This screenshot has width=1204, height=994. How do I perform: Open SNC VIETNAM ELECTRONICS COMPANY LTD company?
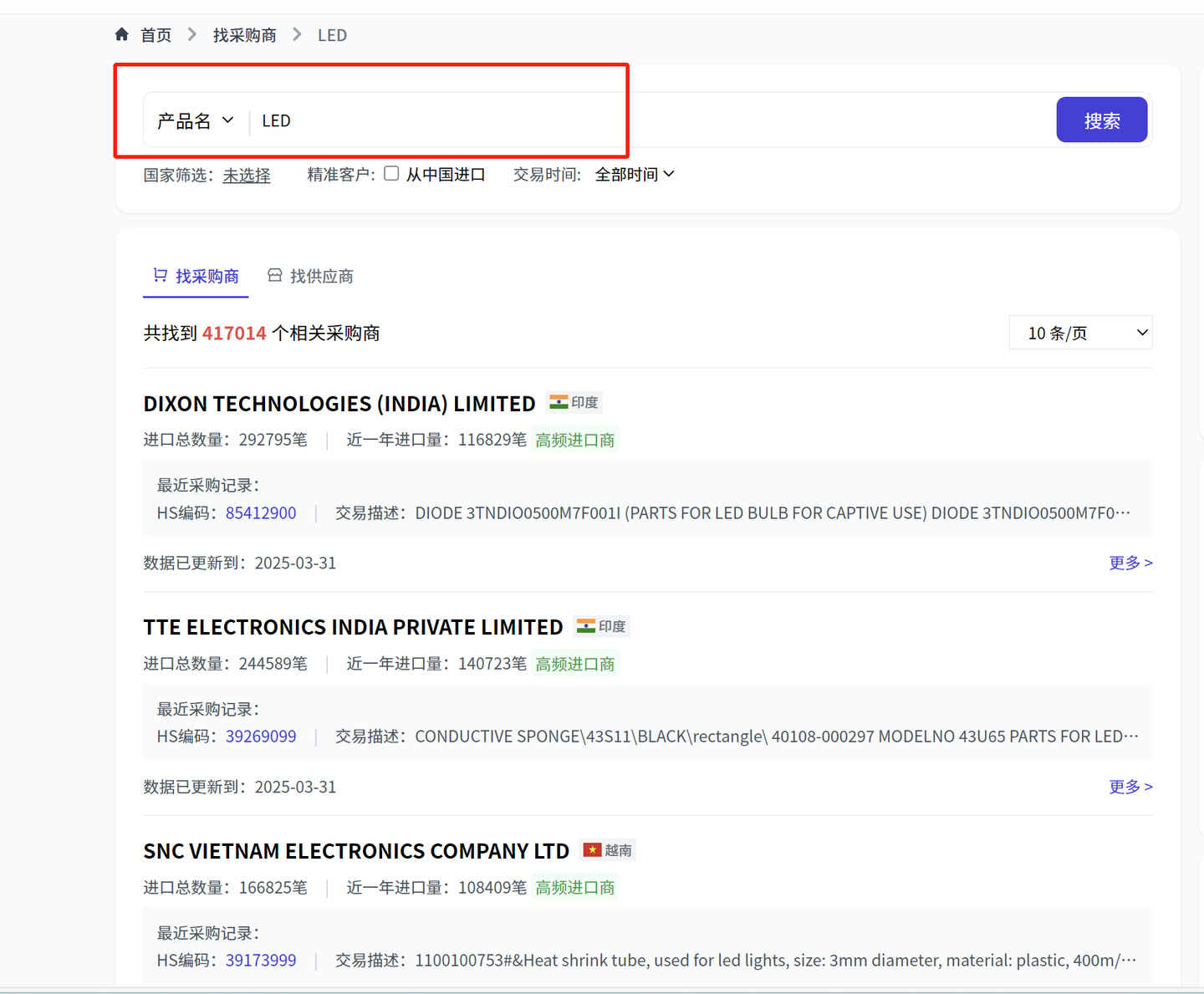coord(356,851)
